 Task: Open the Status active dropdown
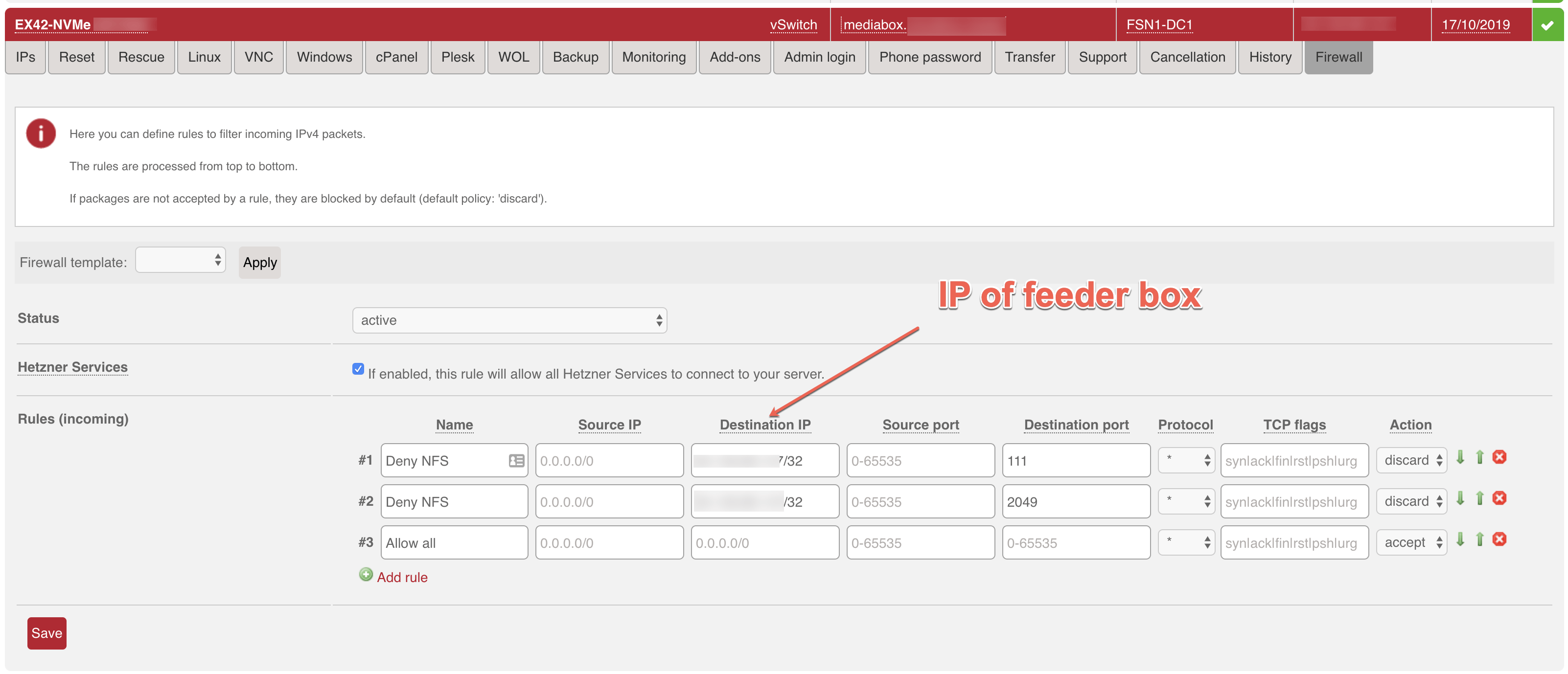509,320
